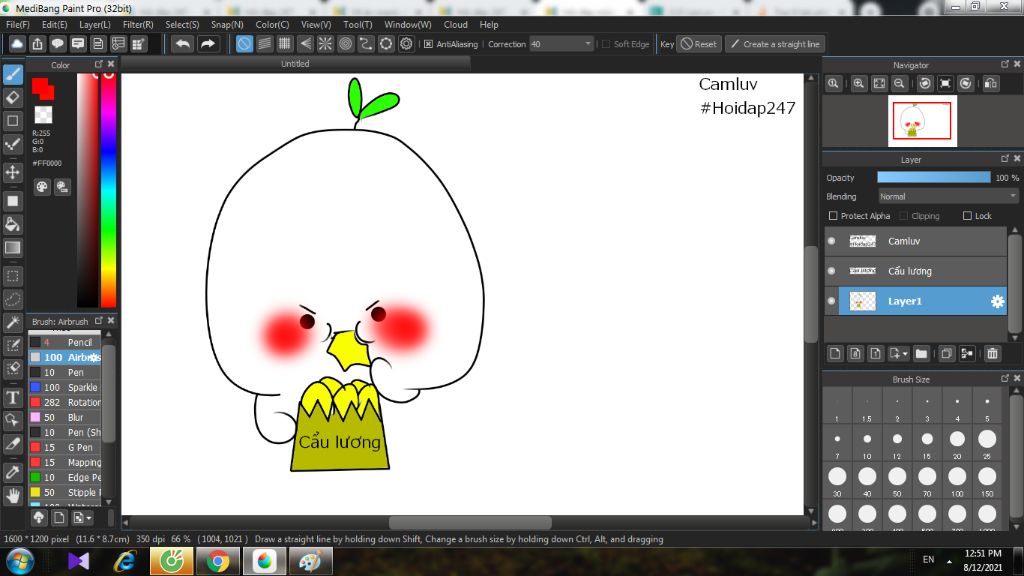Expand brush panel add dropdown

[x=89, y=518]
